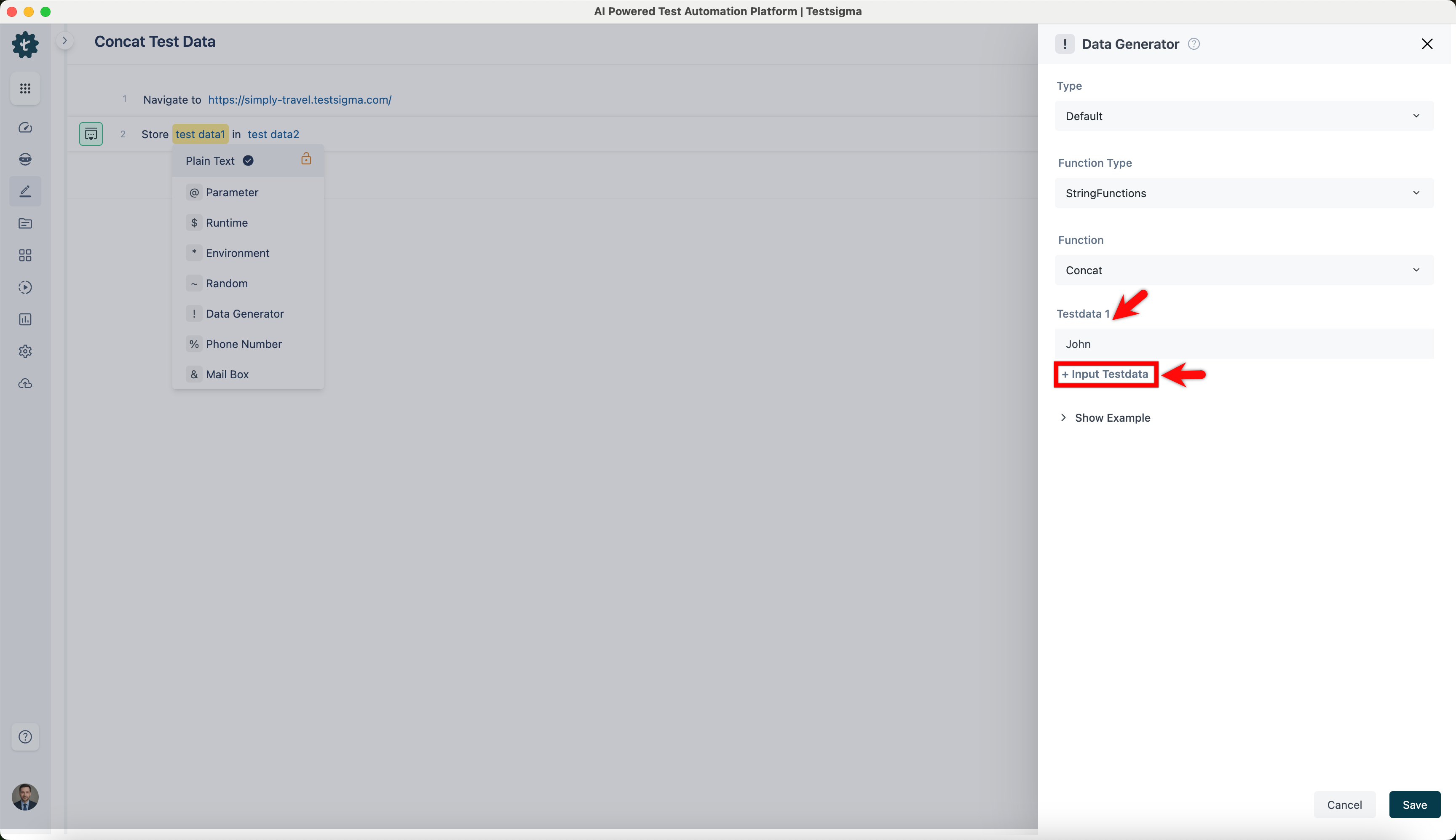Open the run results play icon
This screenshot has width=1456, height=840.
[x=25, y=287]
